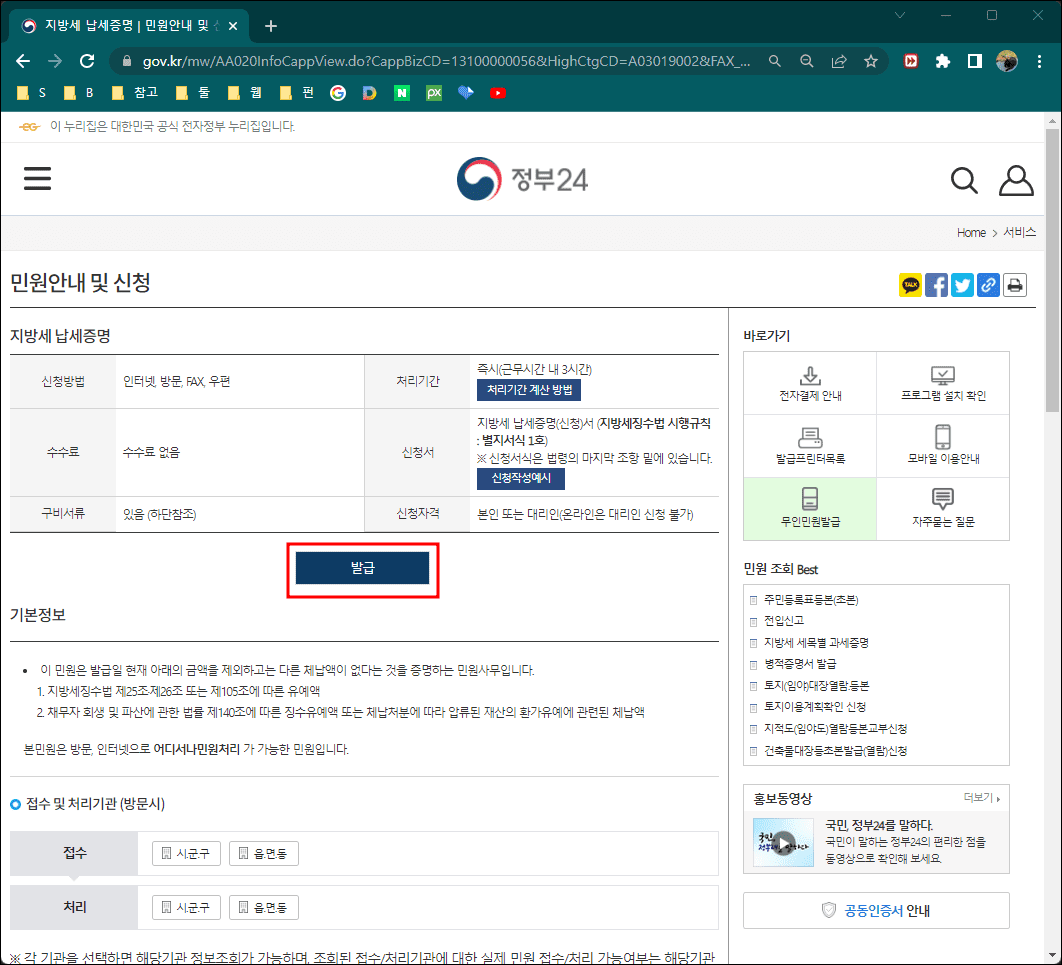Select the 지방세 납세증명 browser tab

tap(120, 25)
